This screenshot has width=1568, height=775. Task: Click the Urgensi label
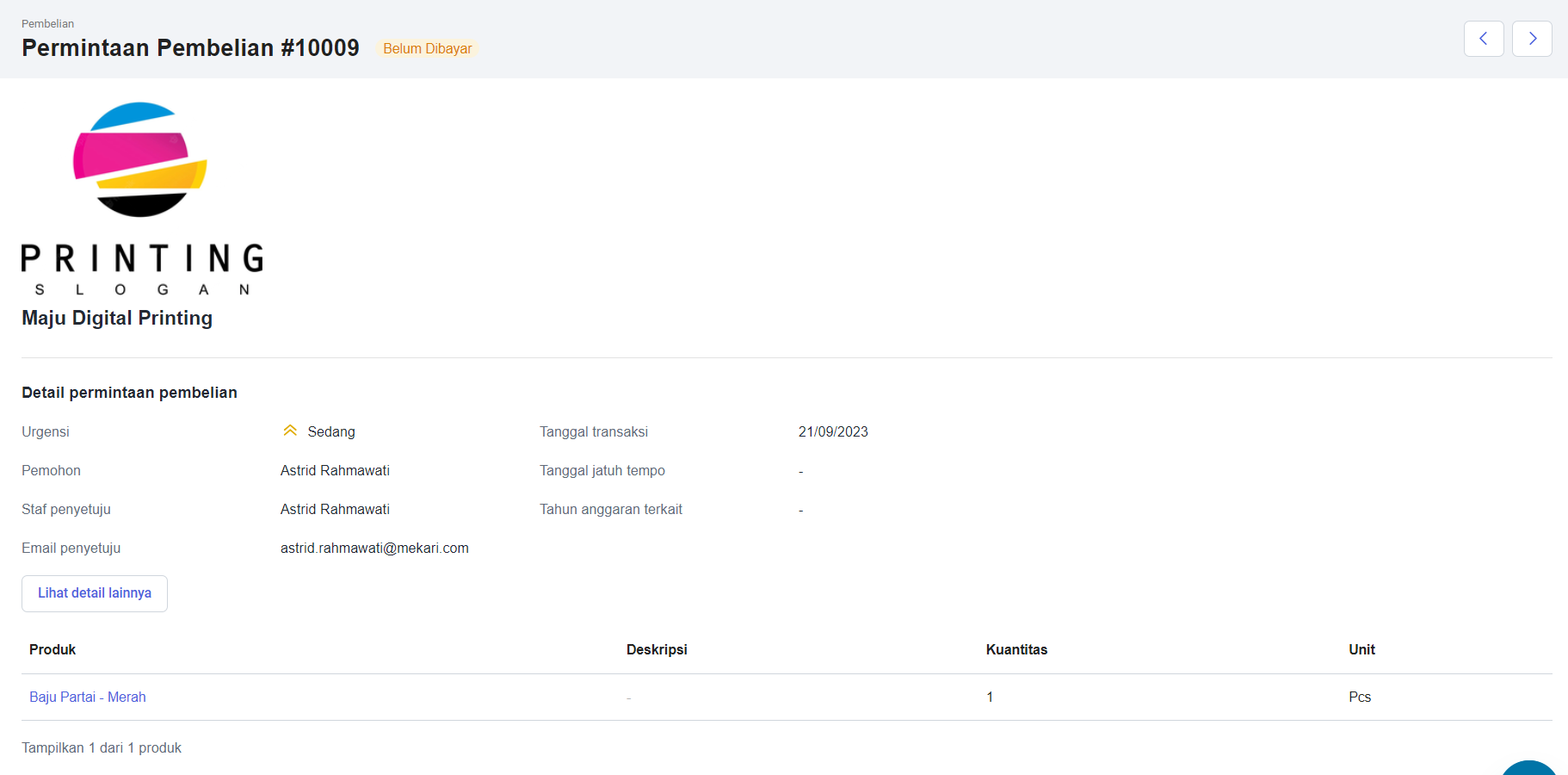click(46, 431)
